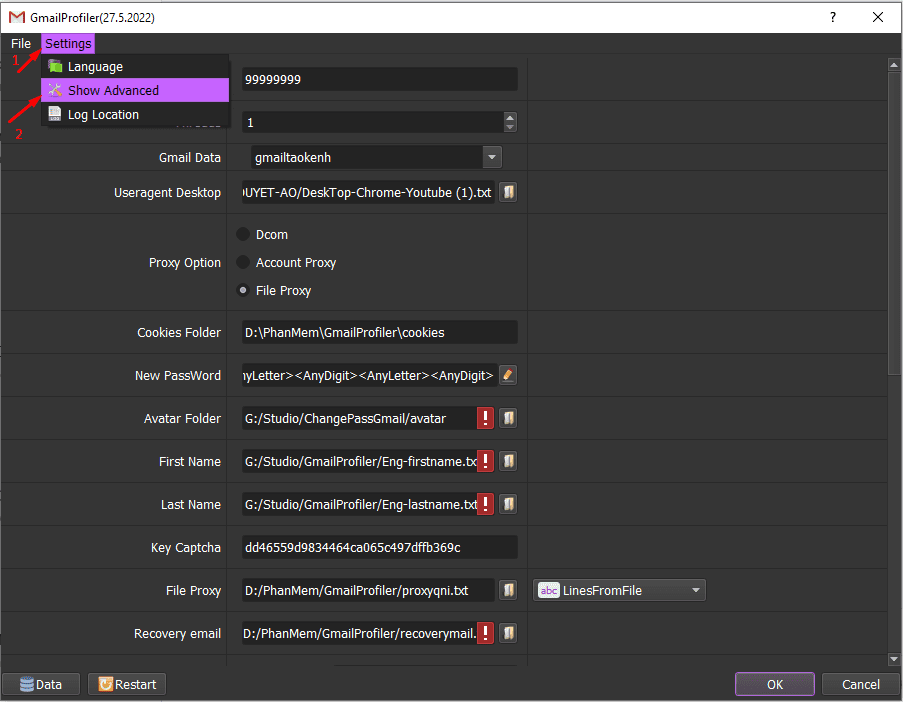Click Avatar Folder red warning icon
The height and width of the screenshot is (702, 903).
pyautogui.click(x=485, y=418)
